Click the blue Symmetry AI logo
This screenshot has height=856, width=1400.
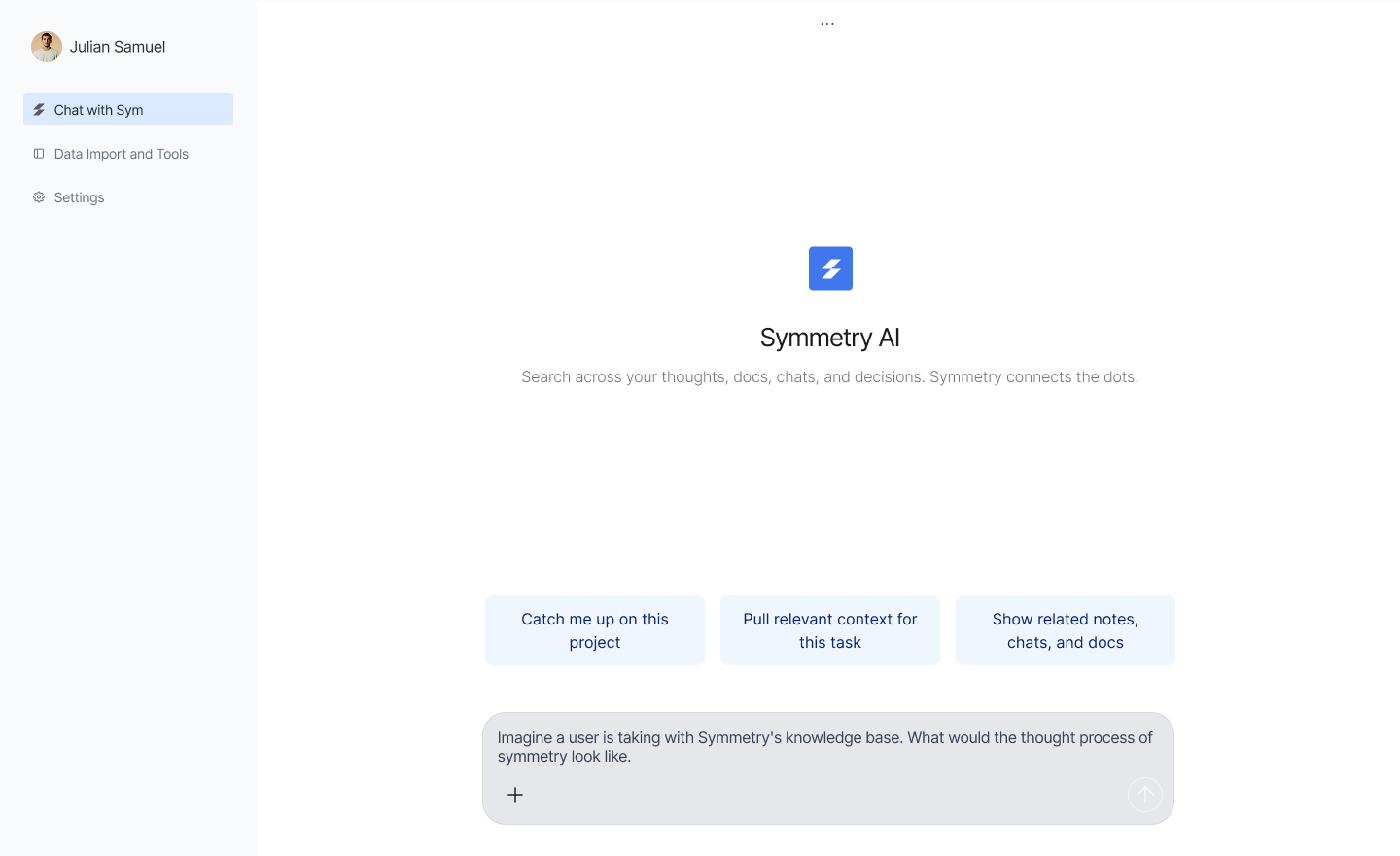coord(830,268)
